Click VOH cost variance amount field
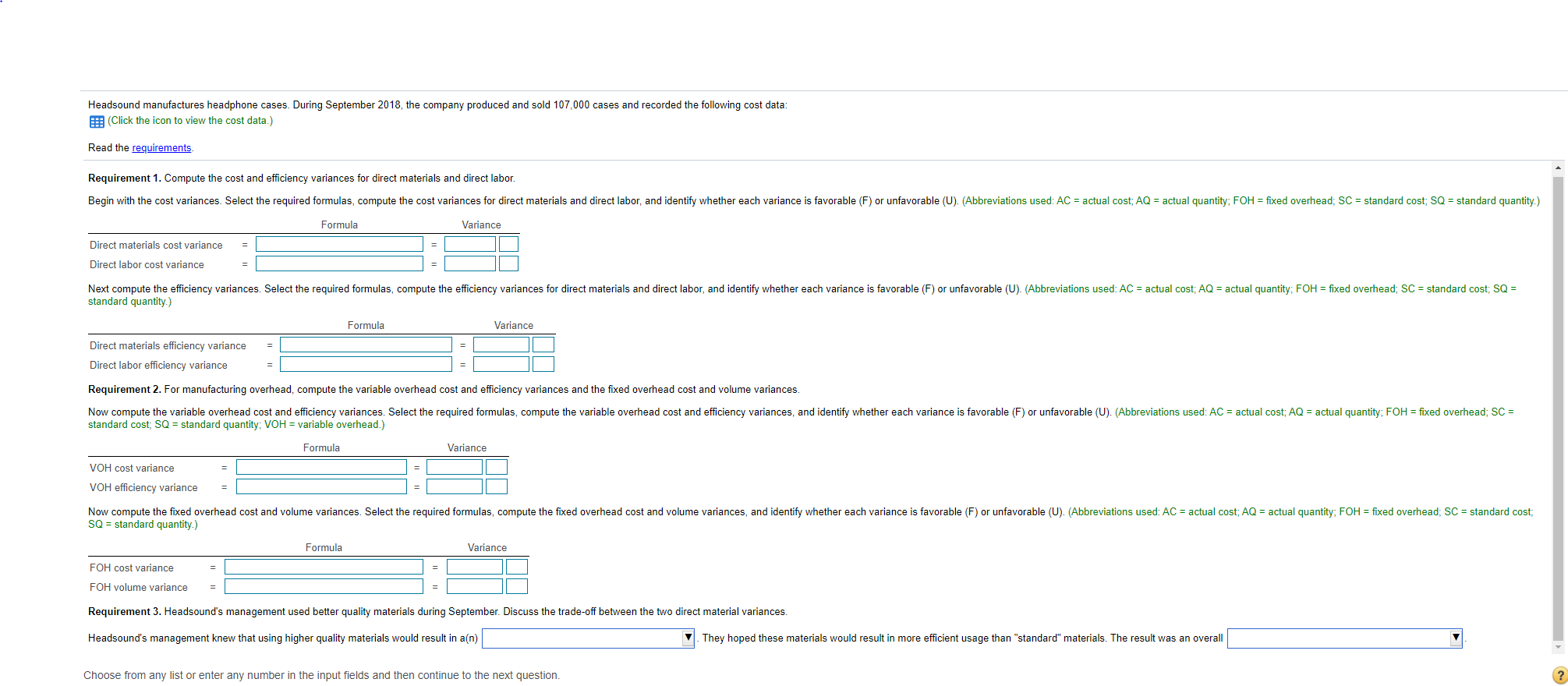 [455, 468]
